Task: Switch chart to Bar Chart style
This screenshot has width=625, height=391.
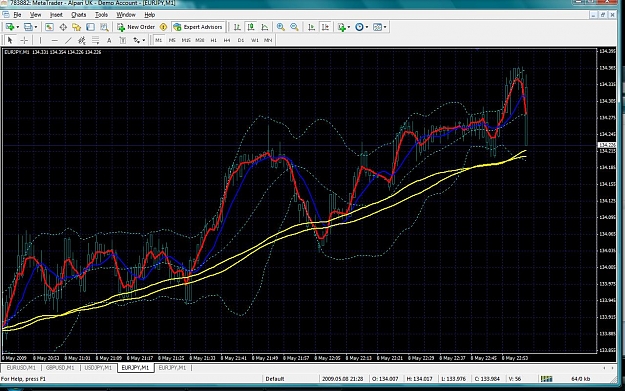Action: [237, 27]
